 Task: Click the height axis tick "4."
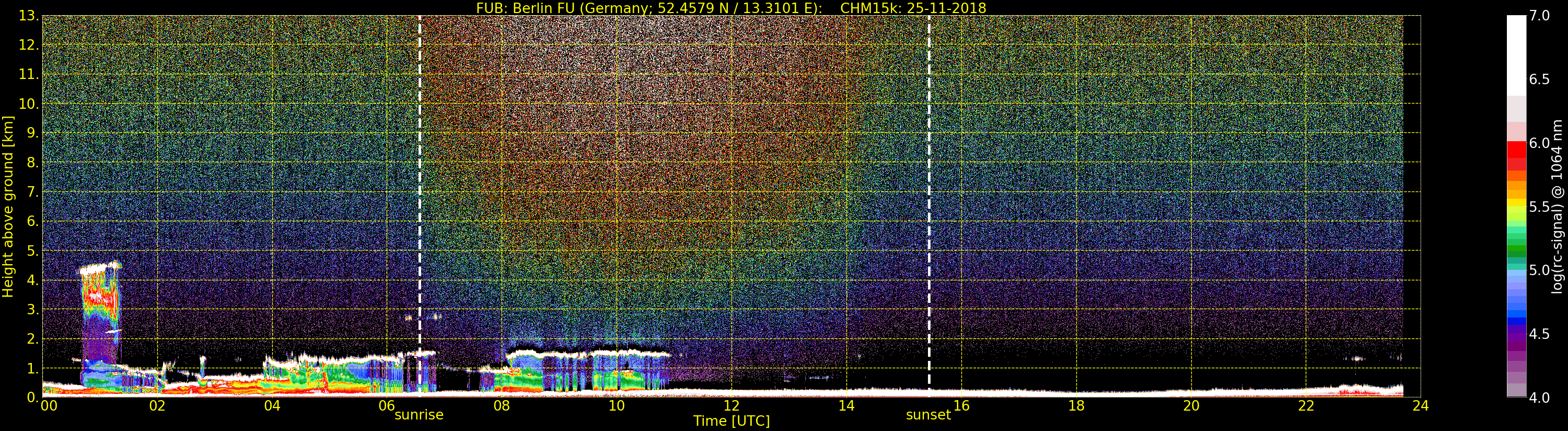[x=33, y=280]
